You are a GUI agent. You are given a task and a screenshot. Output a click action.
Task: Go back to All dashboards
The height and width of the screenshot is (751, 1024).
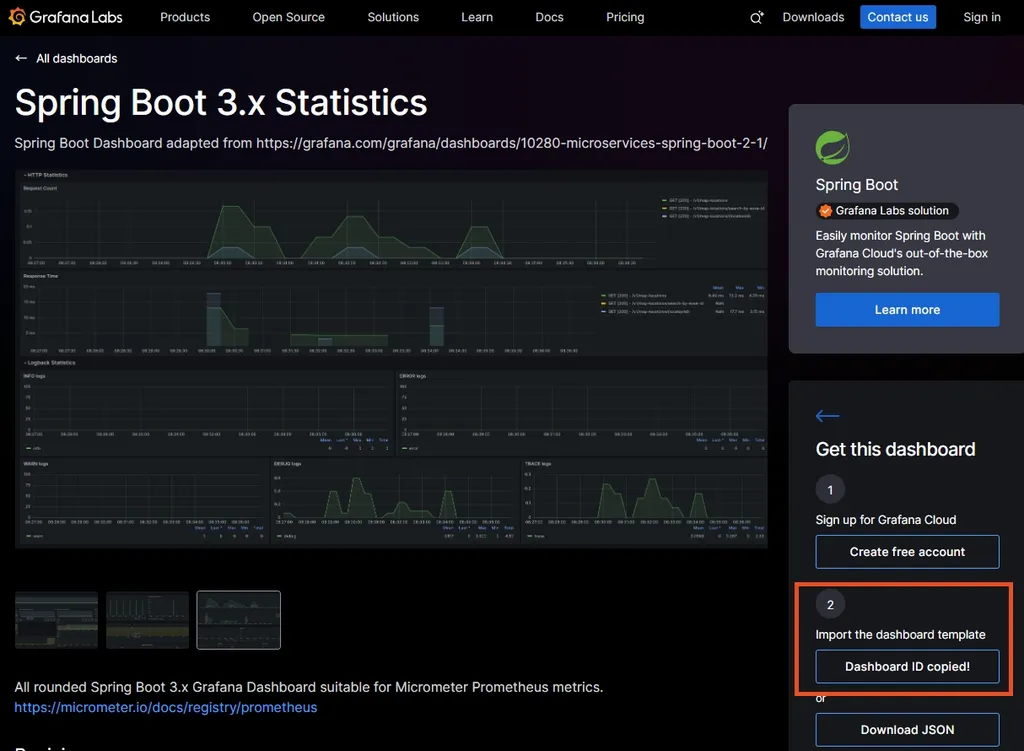76,59
